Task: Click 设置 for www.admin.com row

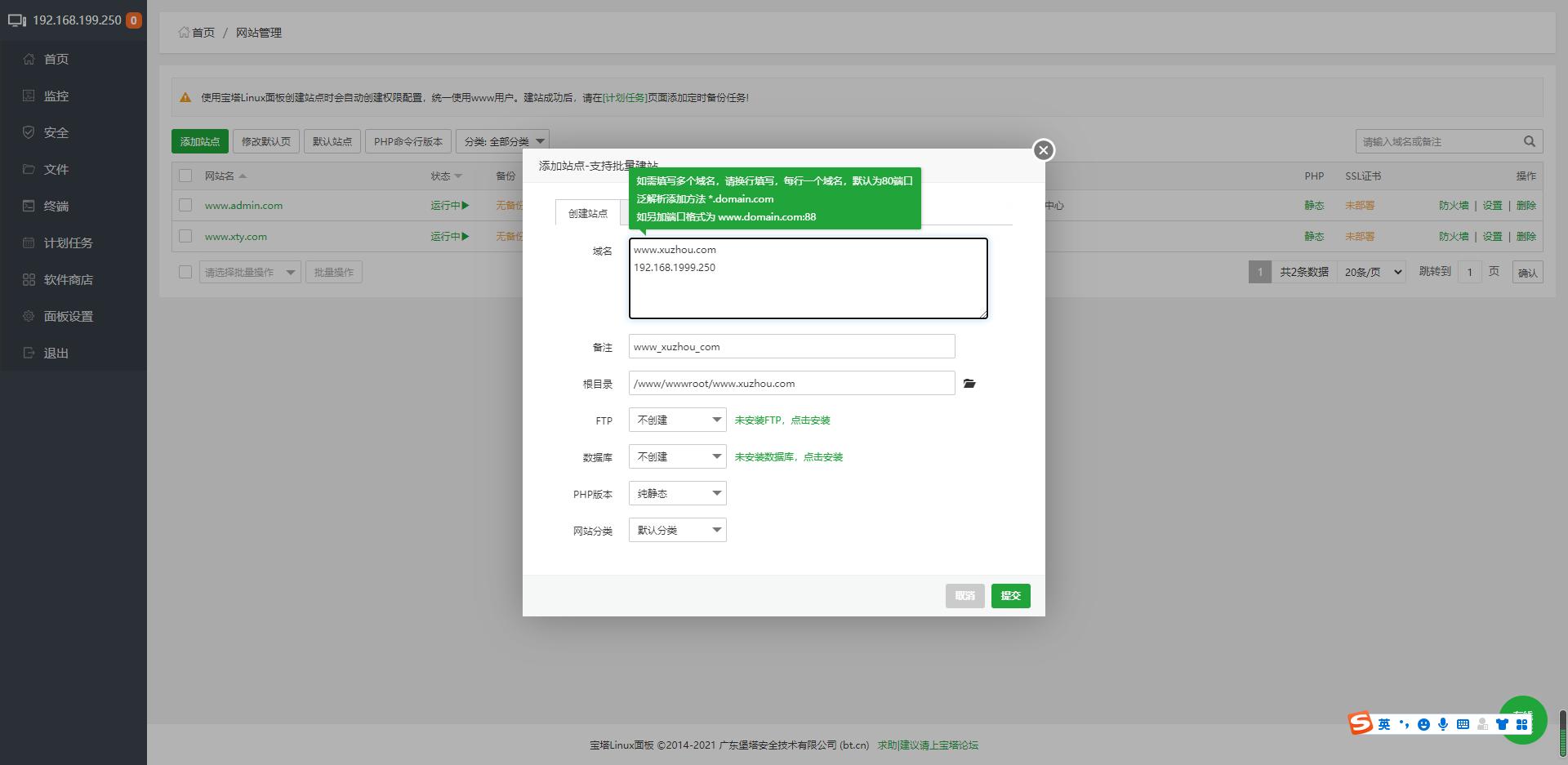Action: pos(1493,206)
